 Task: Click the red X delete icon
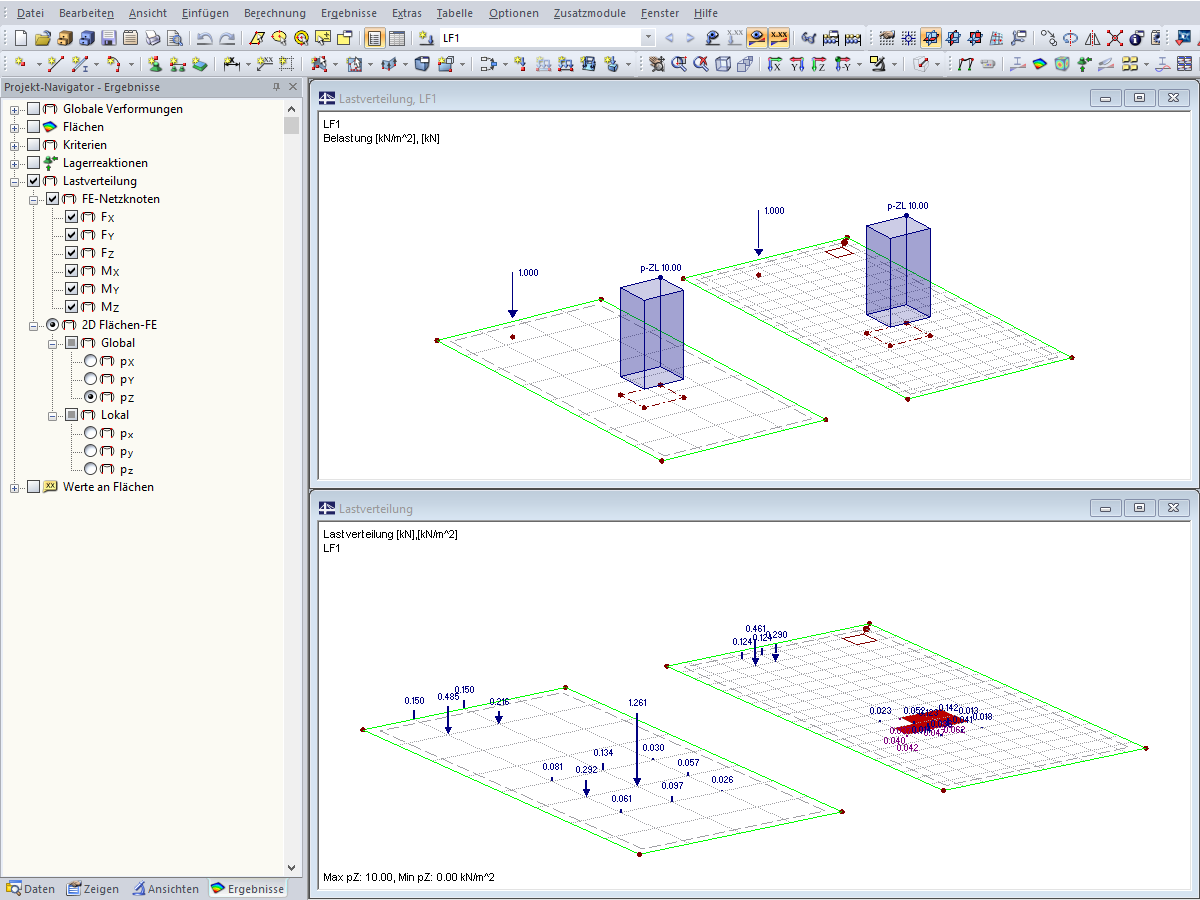1114,38
